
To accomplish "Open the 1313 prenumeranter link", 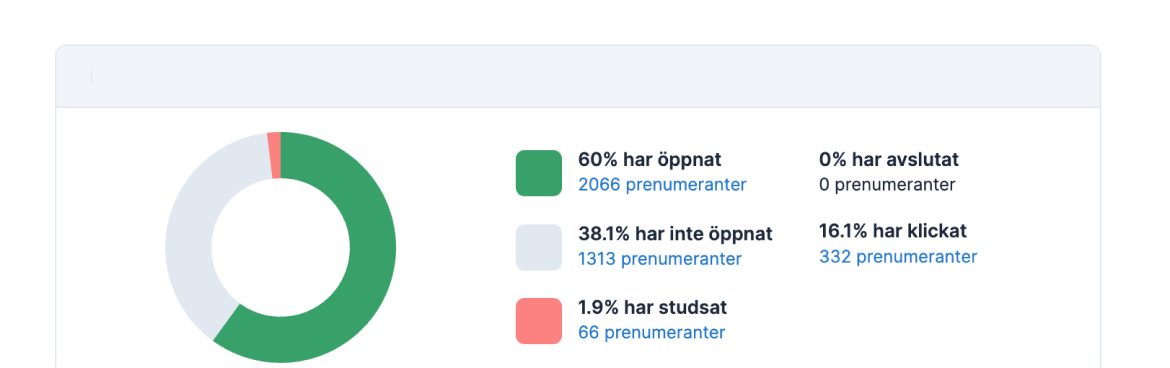I will coord(660,259).
